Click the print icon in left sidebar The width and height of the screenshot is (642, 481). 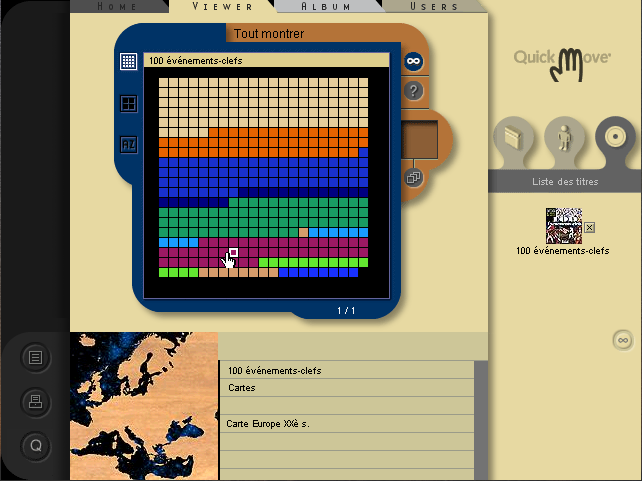(x=36, y=401)
